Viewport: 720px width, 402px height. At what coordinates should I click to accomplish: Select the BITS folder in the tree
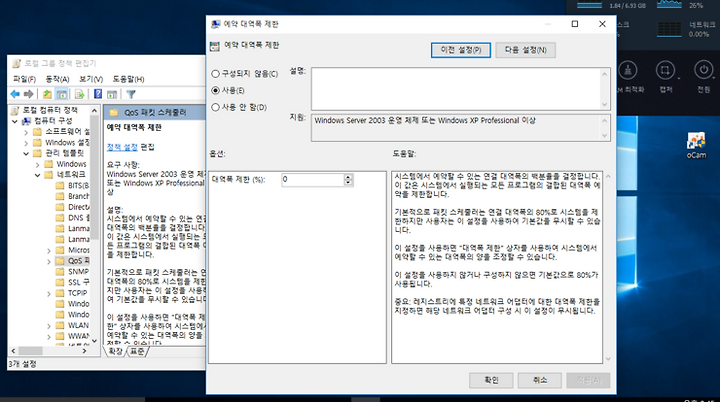(73, 186)
